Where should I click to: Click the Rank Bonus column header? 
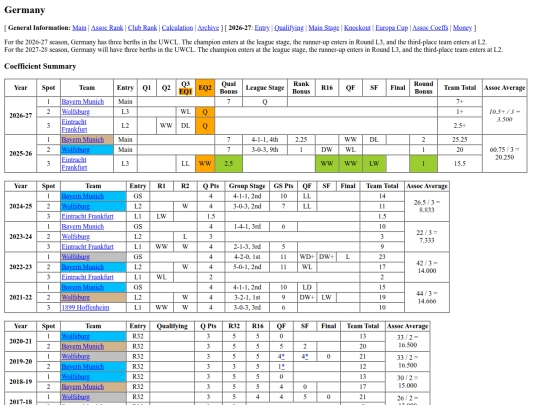click(301, 87)
